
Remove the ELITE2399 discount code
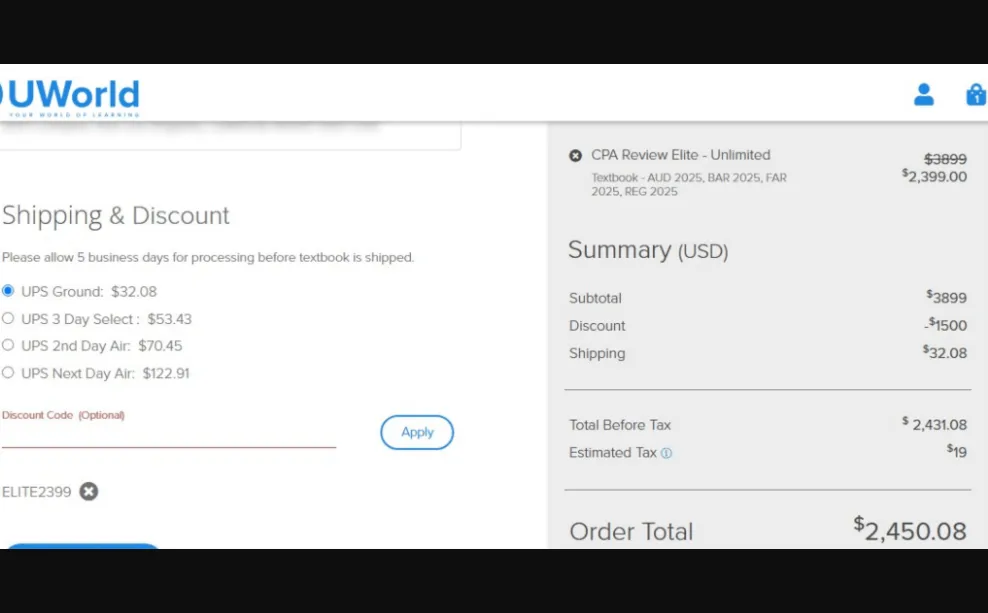89,491
